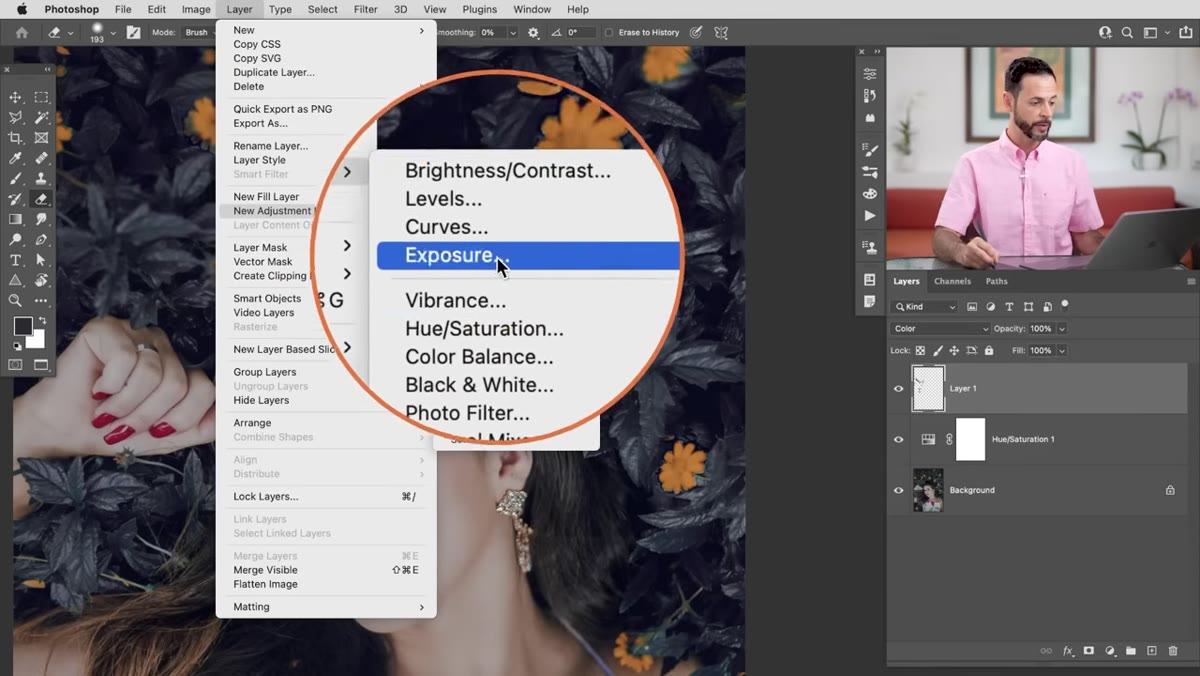Select the Background layer thumbnail

click(x=928, y=490)
